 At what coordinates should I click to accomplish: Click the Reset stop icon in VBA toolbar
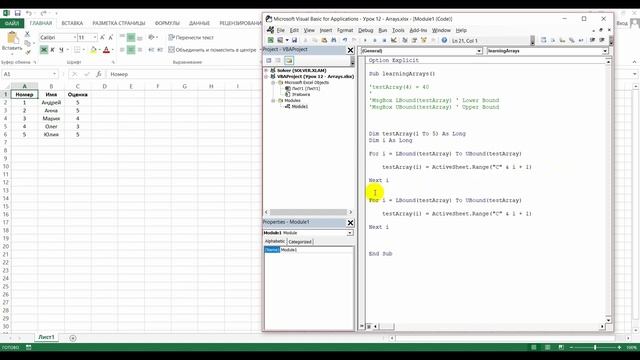[x=384, y=40]
